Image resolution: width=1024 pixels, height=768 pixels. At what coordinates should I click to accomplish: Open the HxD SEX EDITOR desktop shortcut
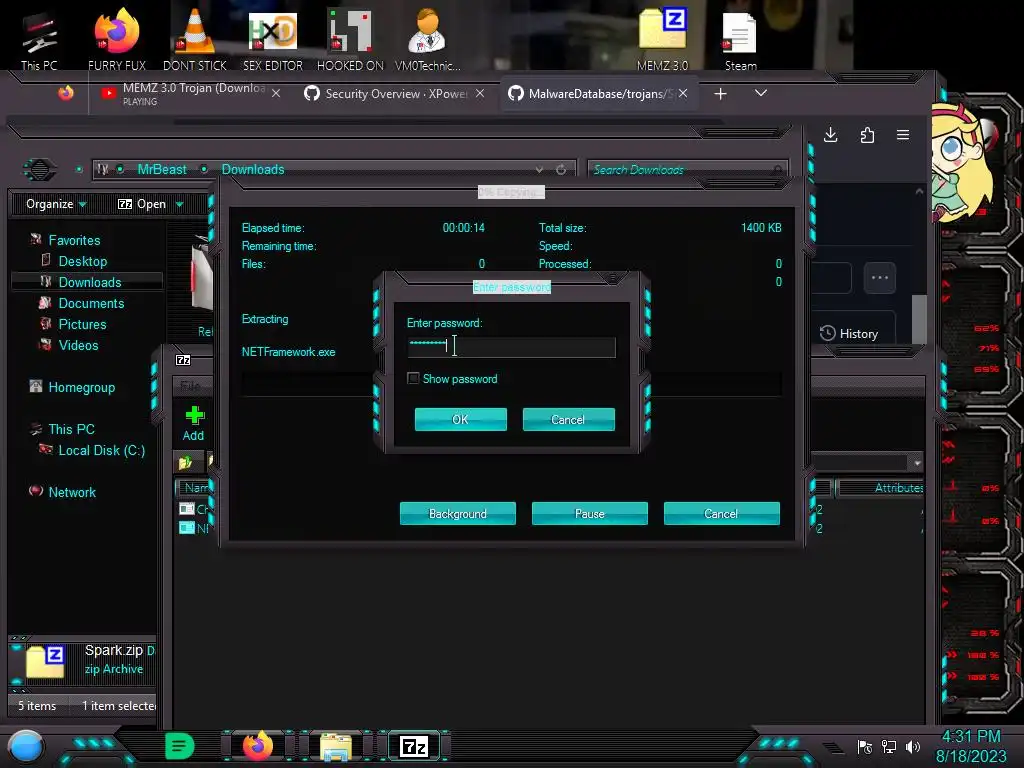click(x=273, y=40)
